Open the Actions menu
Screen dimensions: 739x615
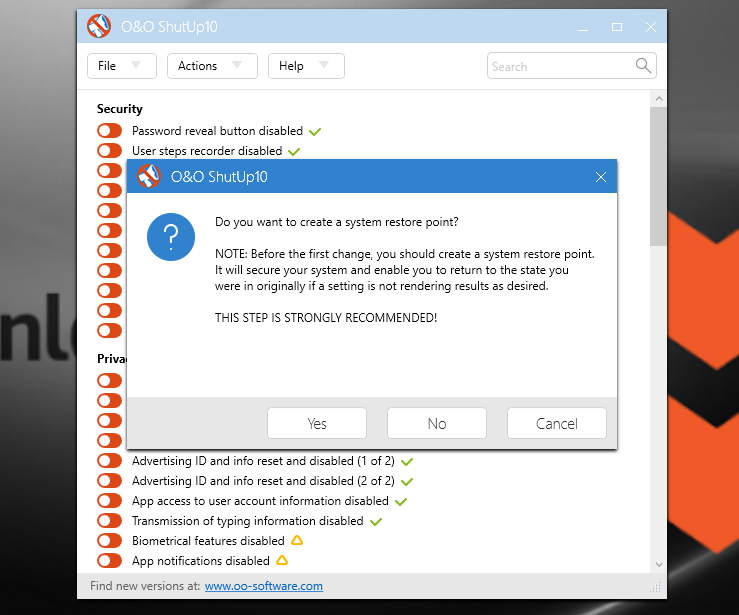tap(212, 66)
